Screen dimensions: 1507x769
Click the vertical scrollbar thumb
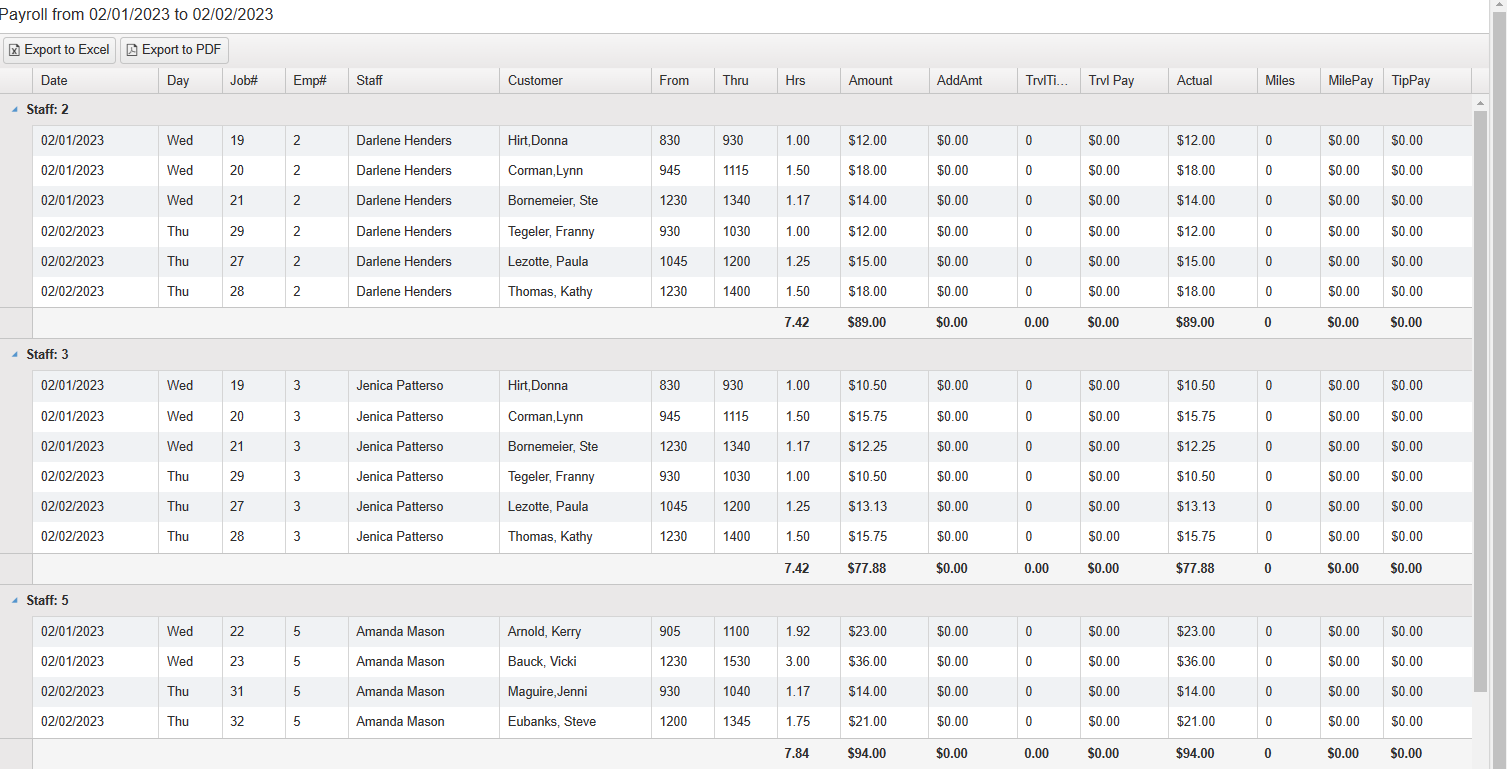1481,400
